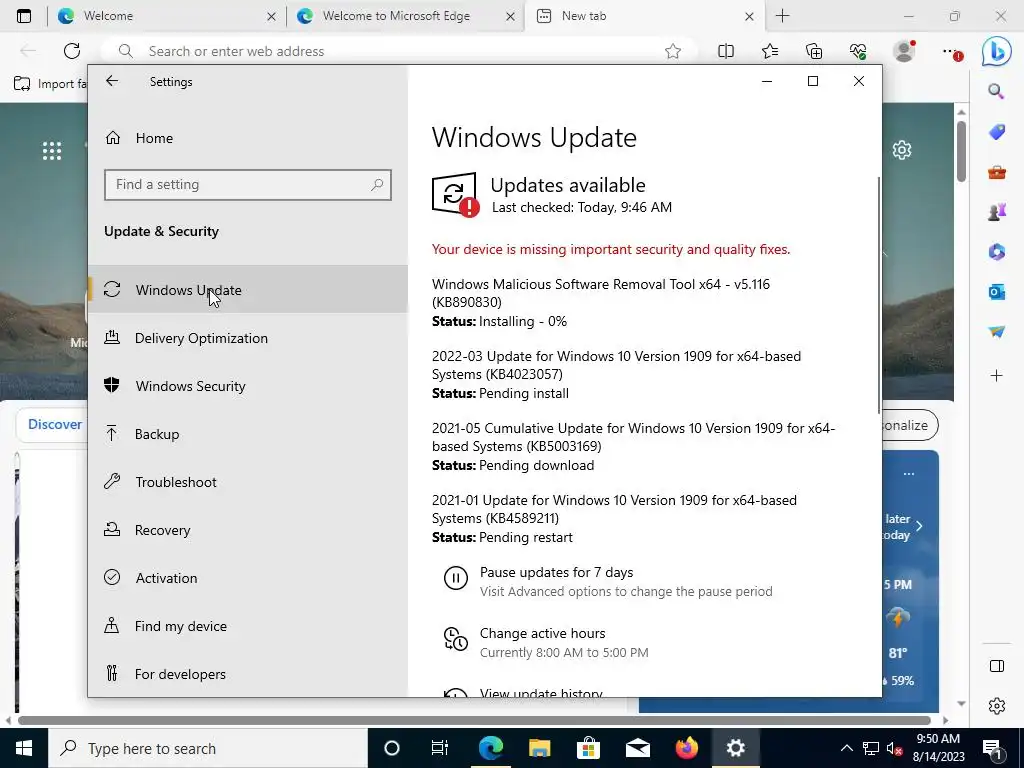
Task: Open Windows Security section
Action: pyautogui.click(x=248, y=386)
